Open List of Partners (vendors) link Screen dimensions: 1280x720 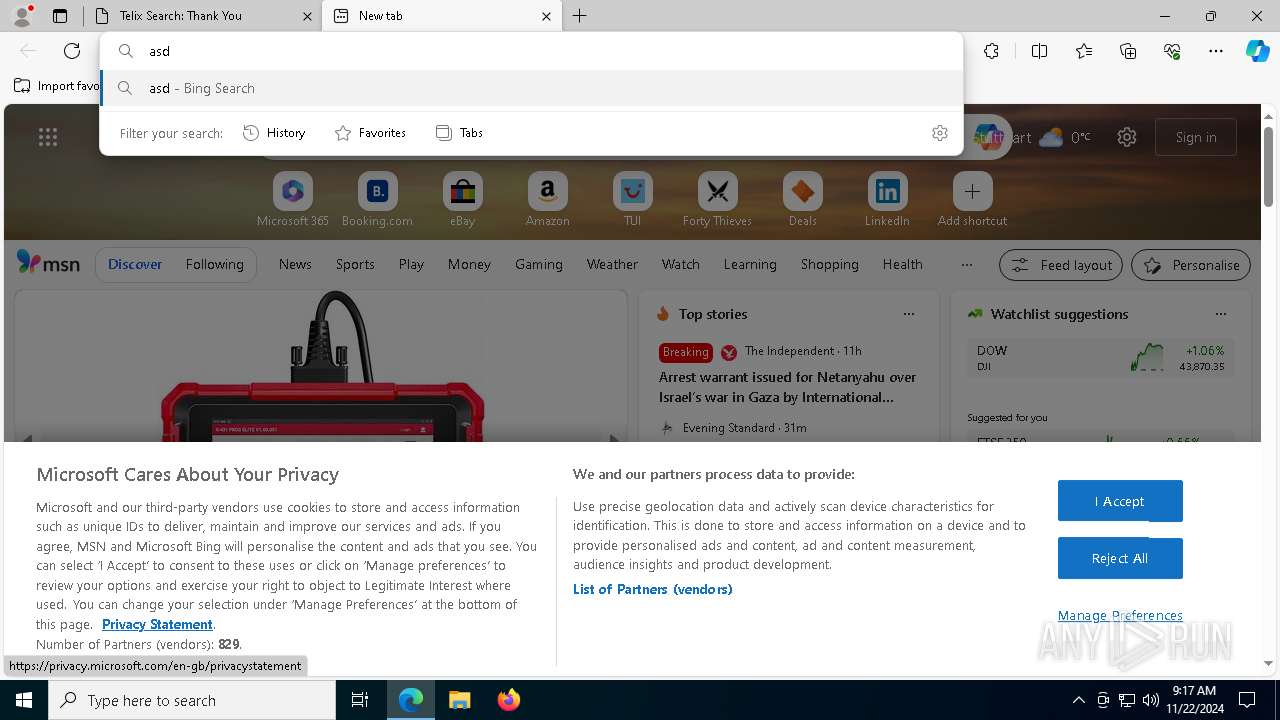coord(653,589)
